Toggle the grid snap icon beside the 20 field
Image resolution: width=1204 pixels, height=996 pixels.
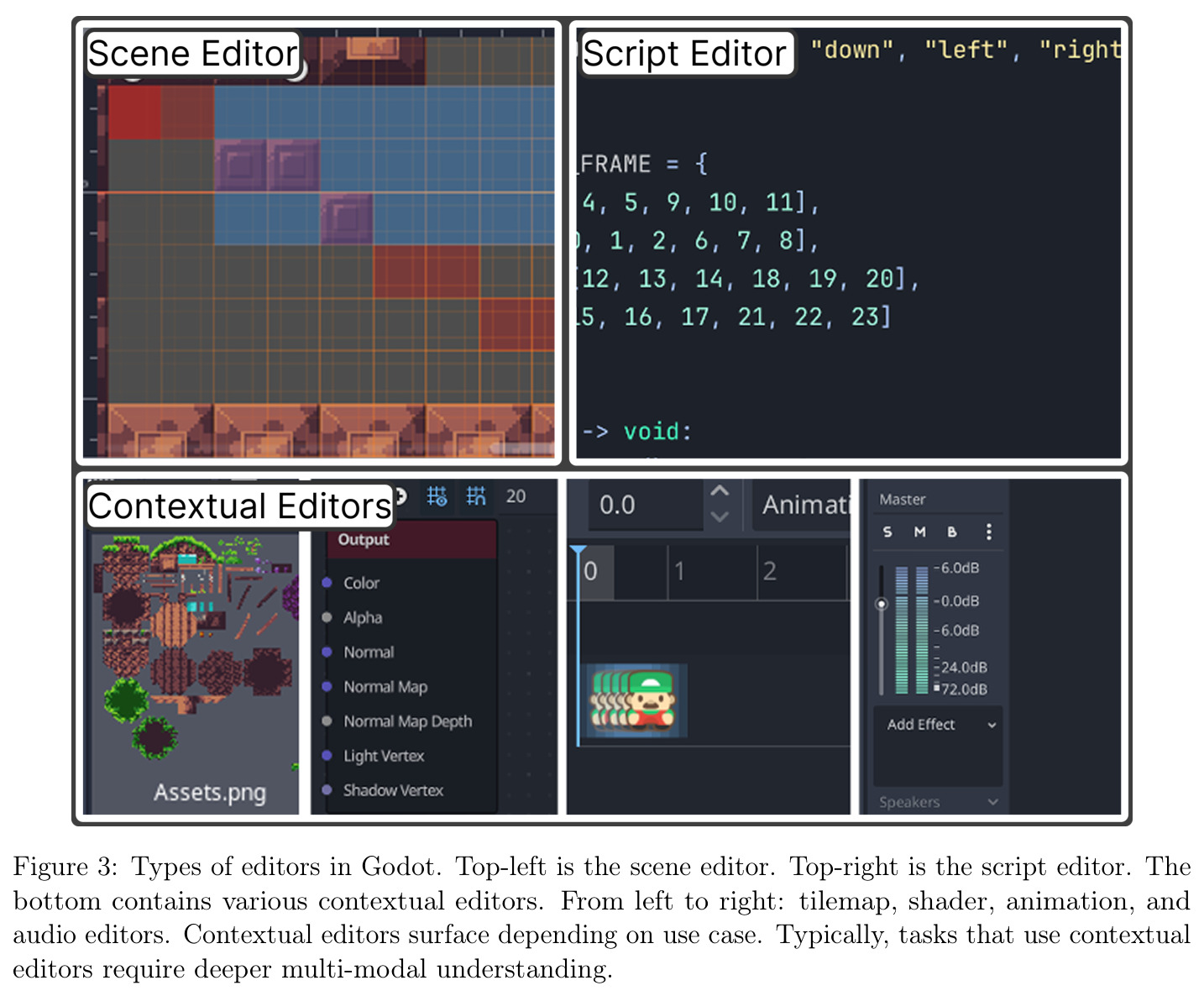tap(476, 496)
